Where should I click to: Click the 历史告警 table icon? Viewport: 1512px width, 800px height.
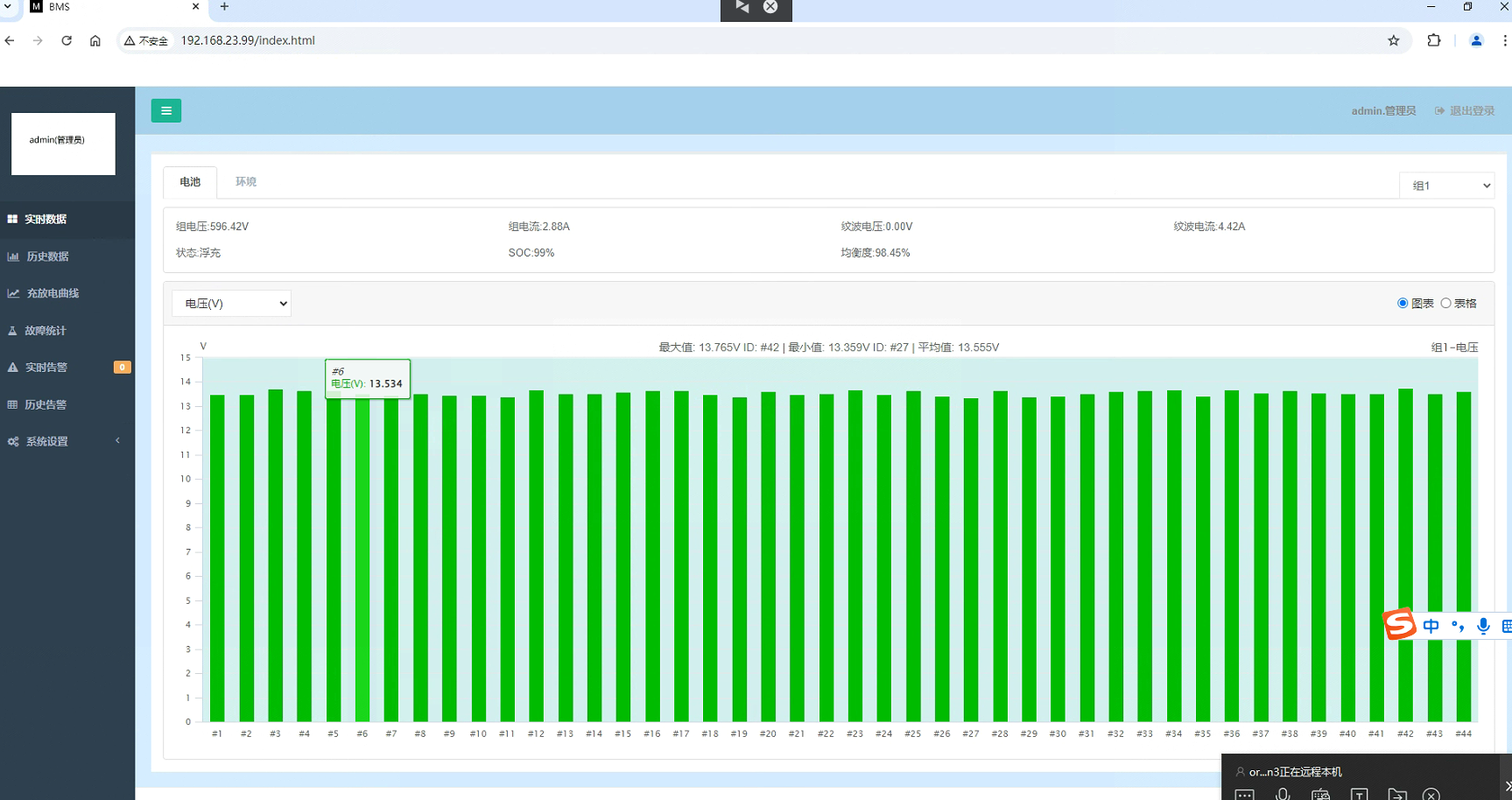pos(13,404)
